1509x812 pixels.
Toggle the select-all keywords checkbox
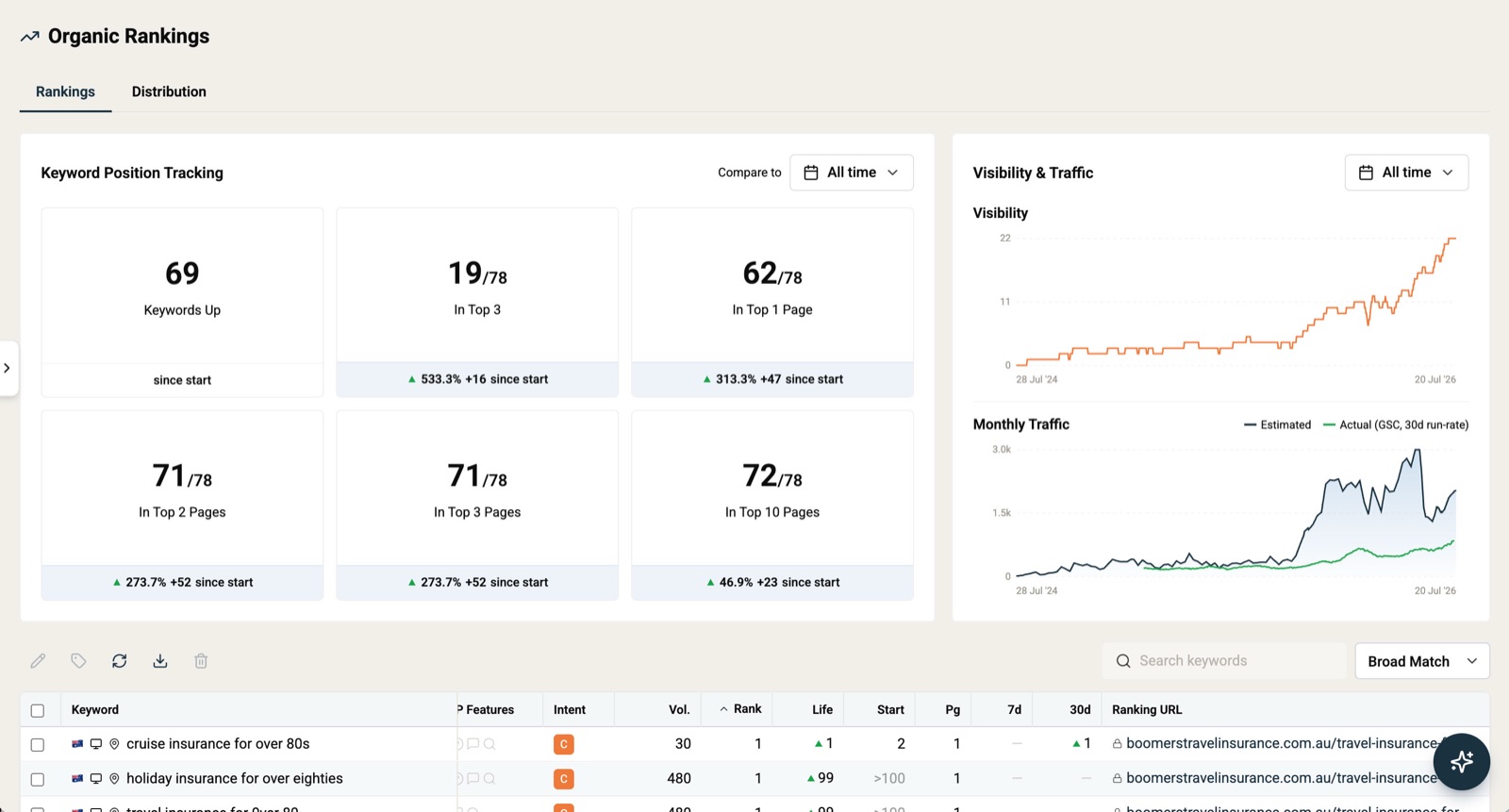click(38, 711)
